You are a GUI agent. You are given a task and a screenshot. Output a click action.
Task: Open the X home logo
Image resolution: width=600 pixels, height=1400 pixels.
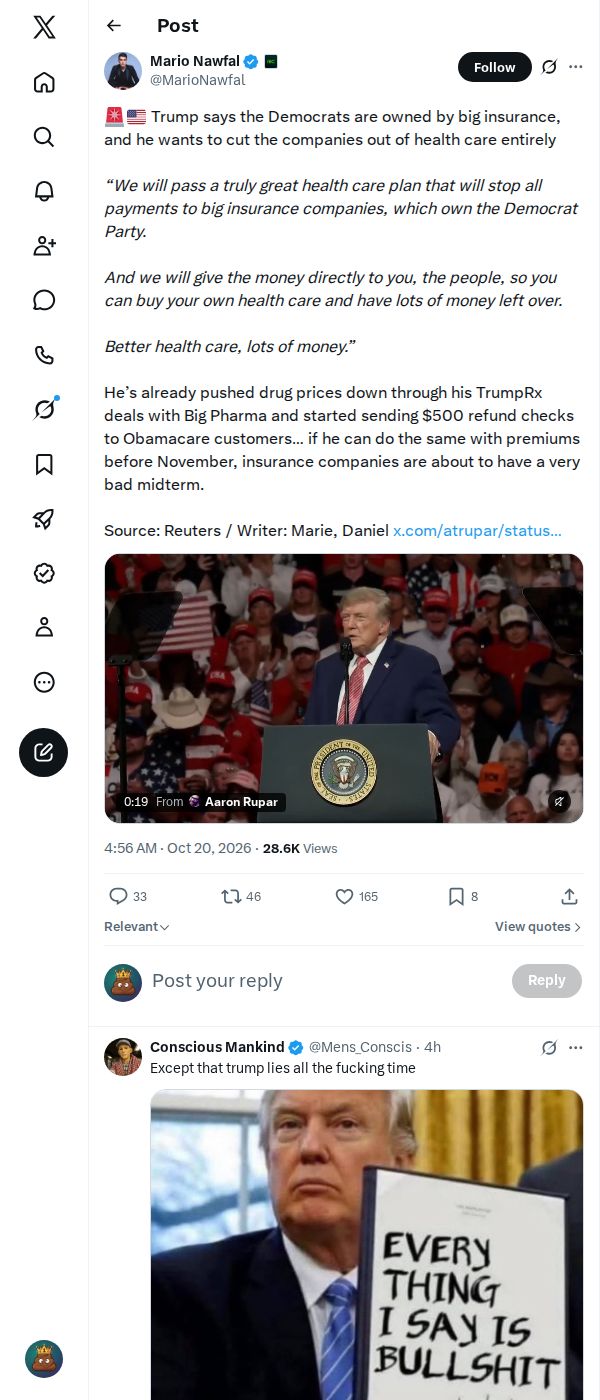coord(44,27)
